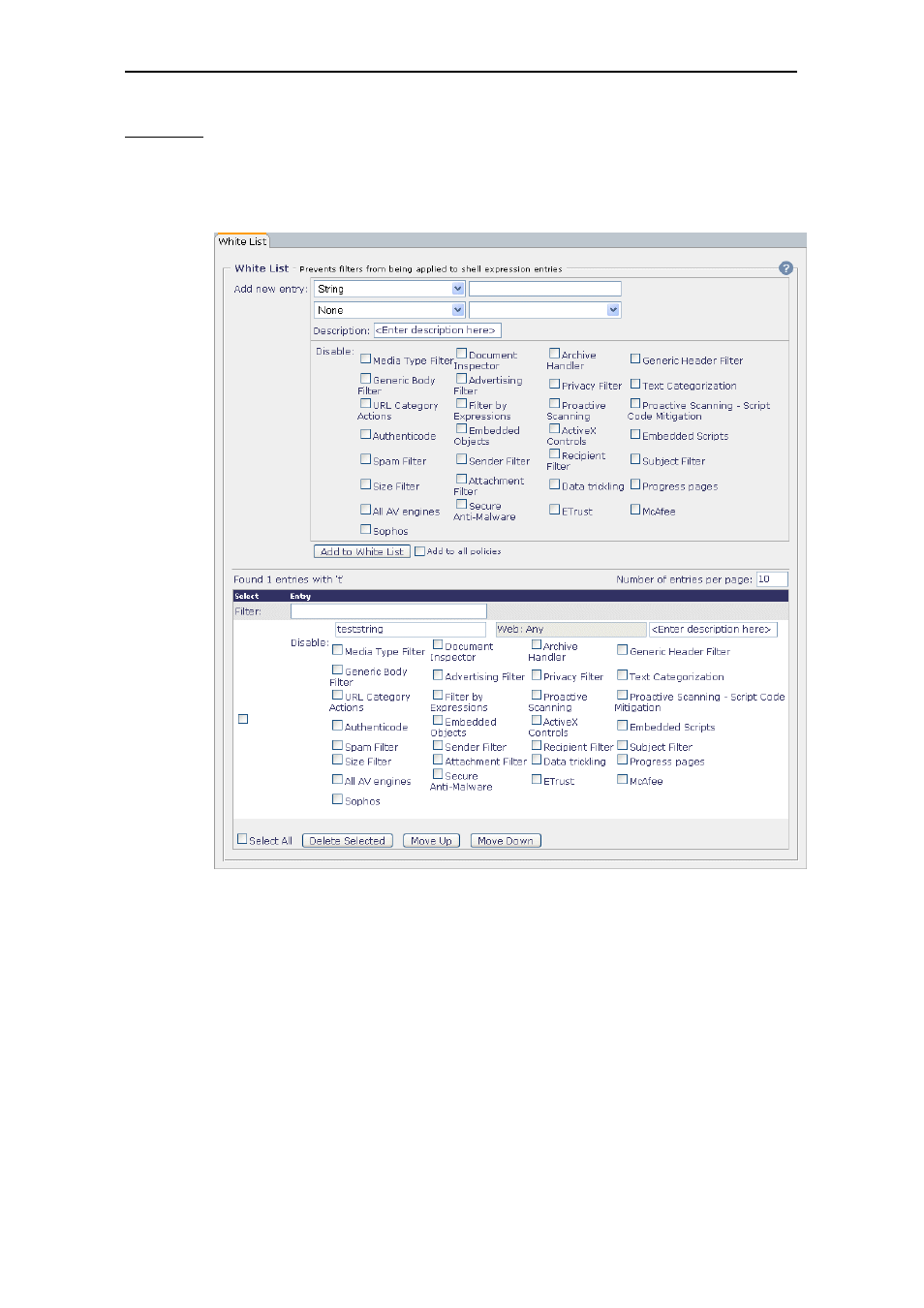924x1308 pixels.
Task: Check McAfee in new entry section
Action: 636,510
